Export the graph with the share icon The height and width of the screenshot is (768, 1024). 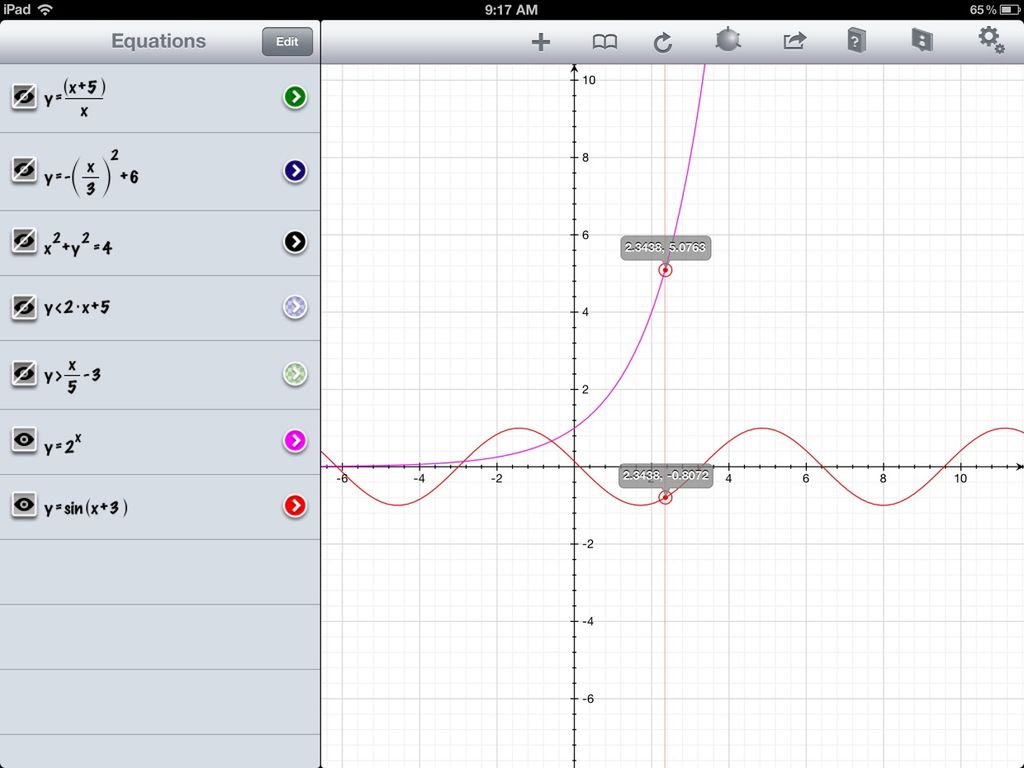793,42
